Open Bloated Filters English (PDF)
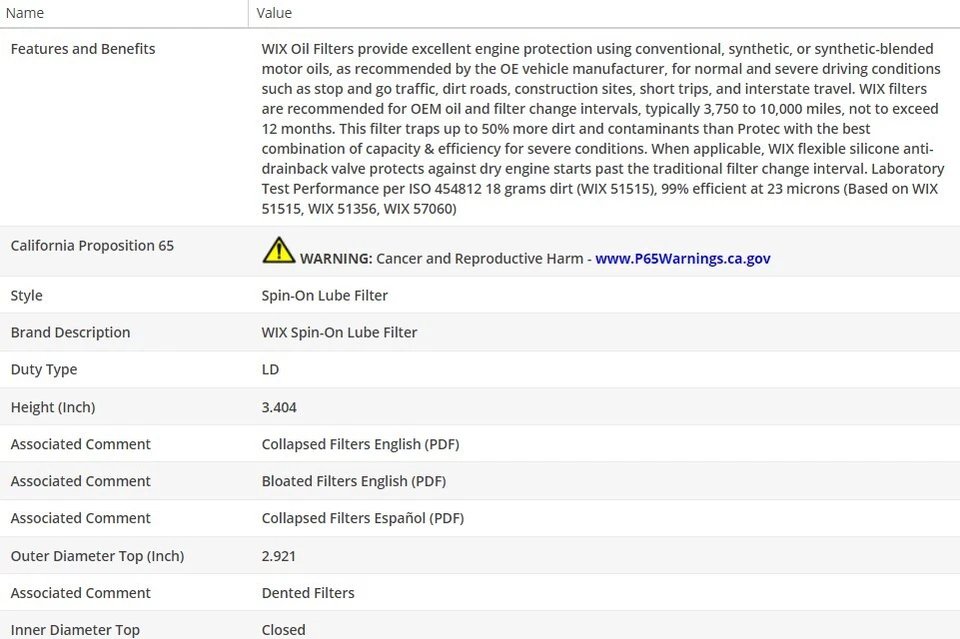 point(353,481)
